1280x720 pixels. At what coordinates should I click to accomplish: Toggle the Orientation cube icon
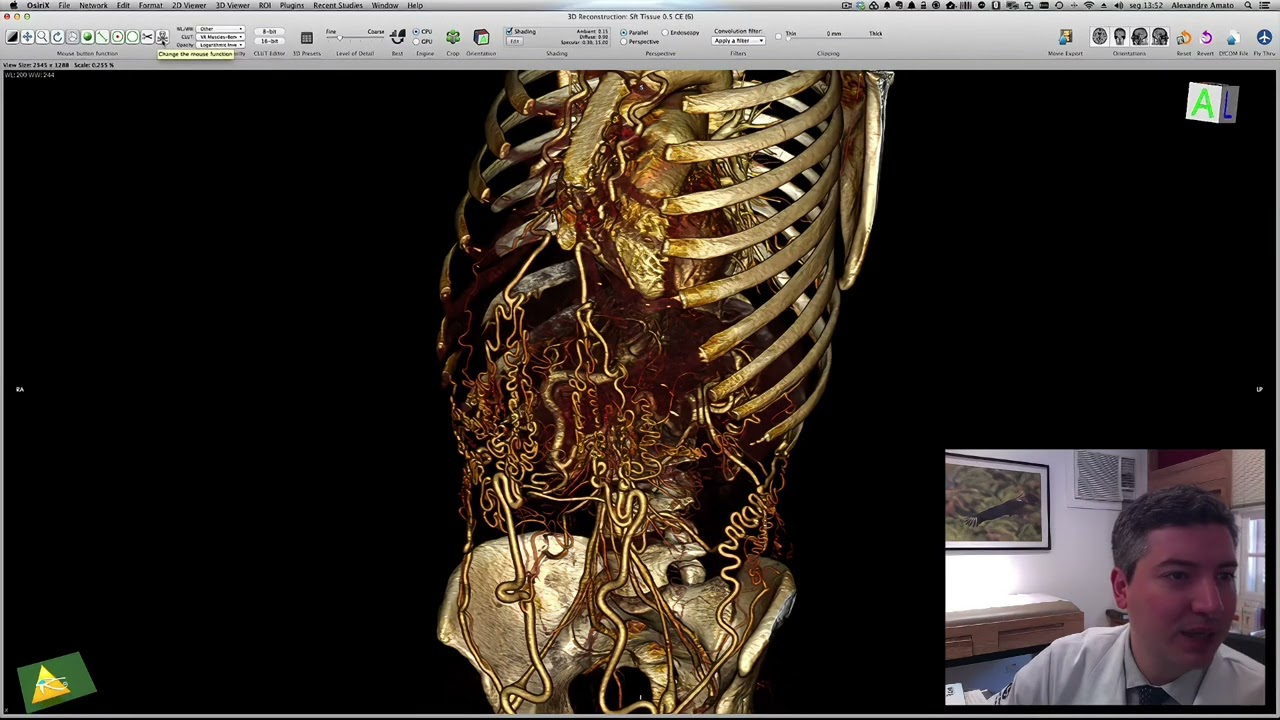click(x=481, y=37)
